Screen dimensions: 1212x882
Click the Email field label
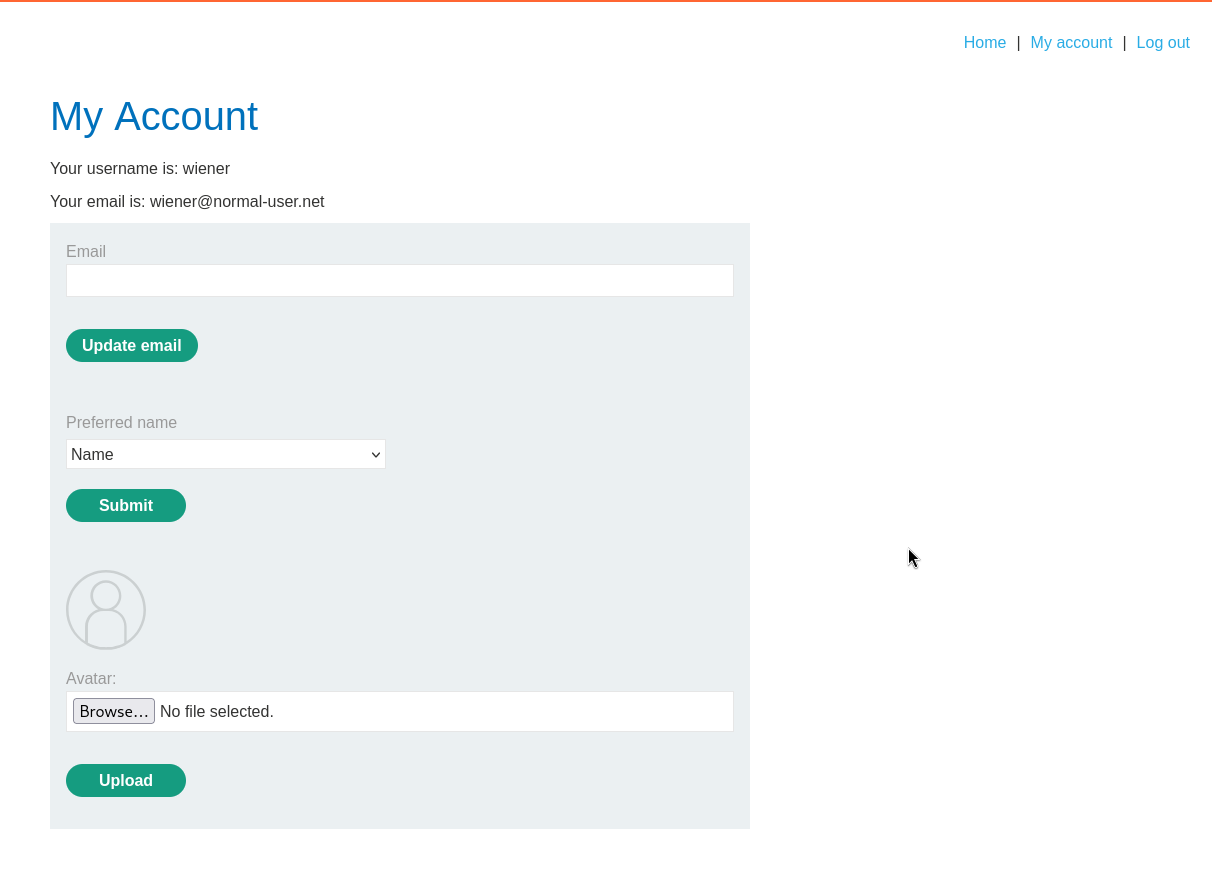coord(86,252)
